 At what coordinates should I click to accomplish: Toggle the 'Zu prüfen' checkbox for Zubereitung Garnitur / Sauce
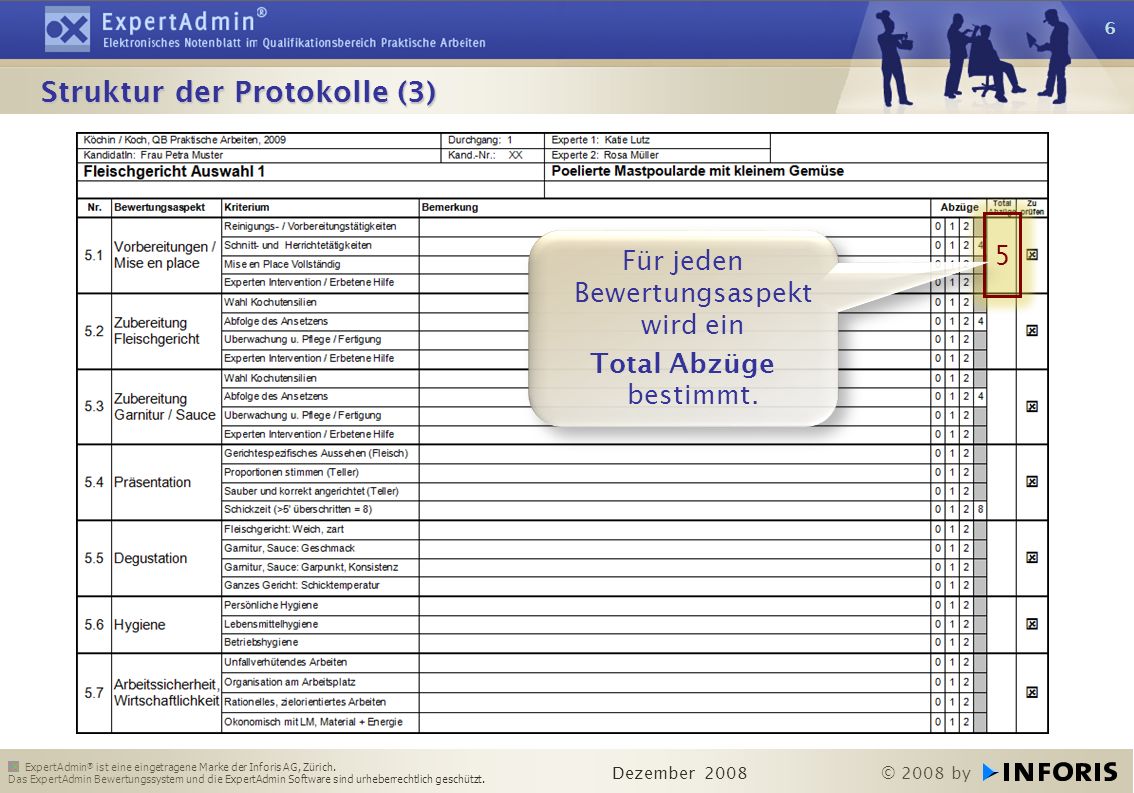[x=1032, y=407]
